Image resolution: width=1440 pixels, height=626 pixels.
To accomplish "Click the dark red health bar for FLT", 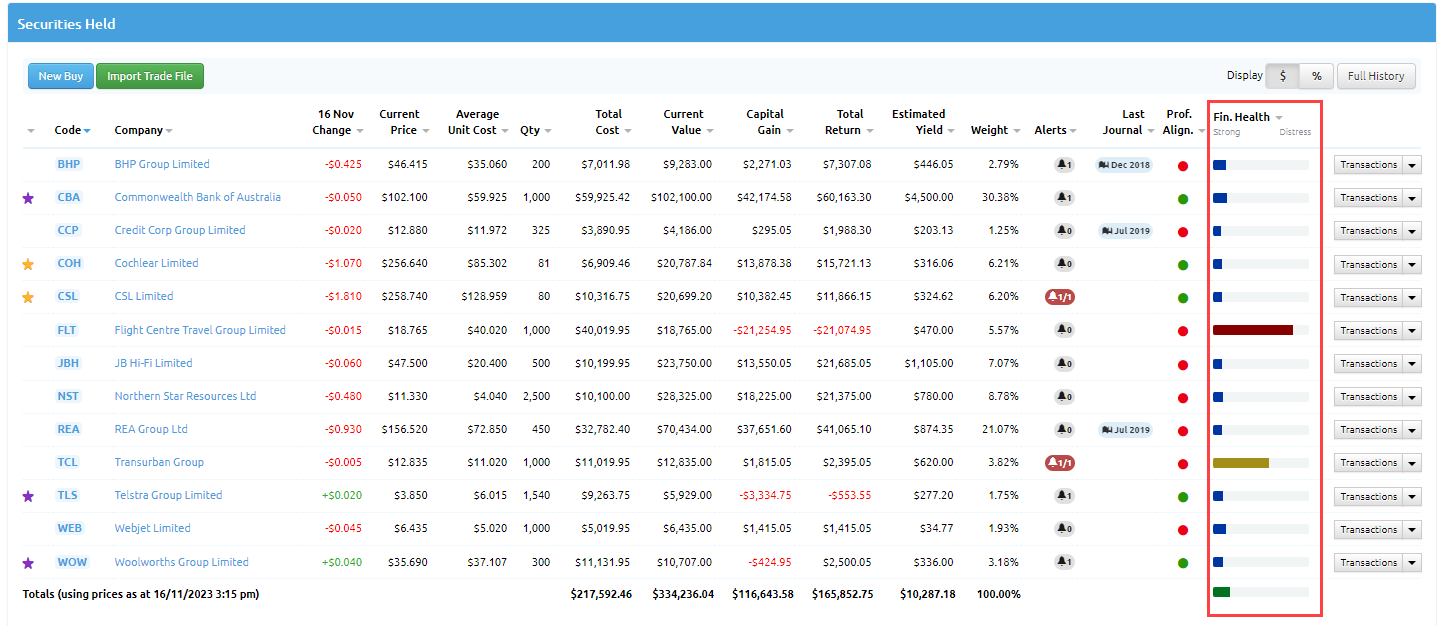I will 1252,330.
